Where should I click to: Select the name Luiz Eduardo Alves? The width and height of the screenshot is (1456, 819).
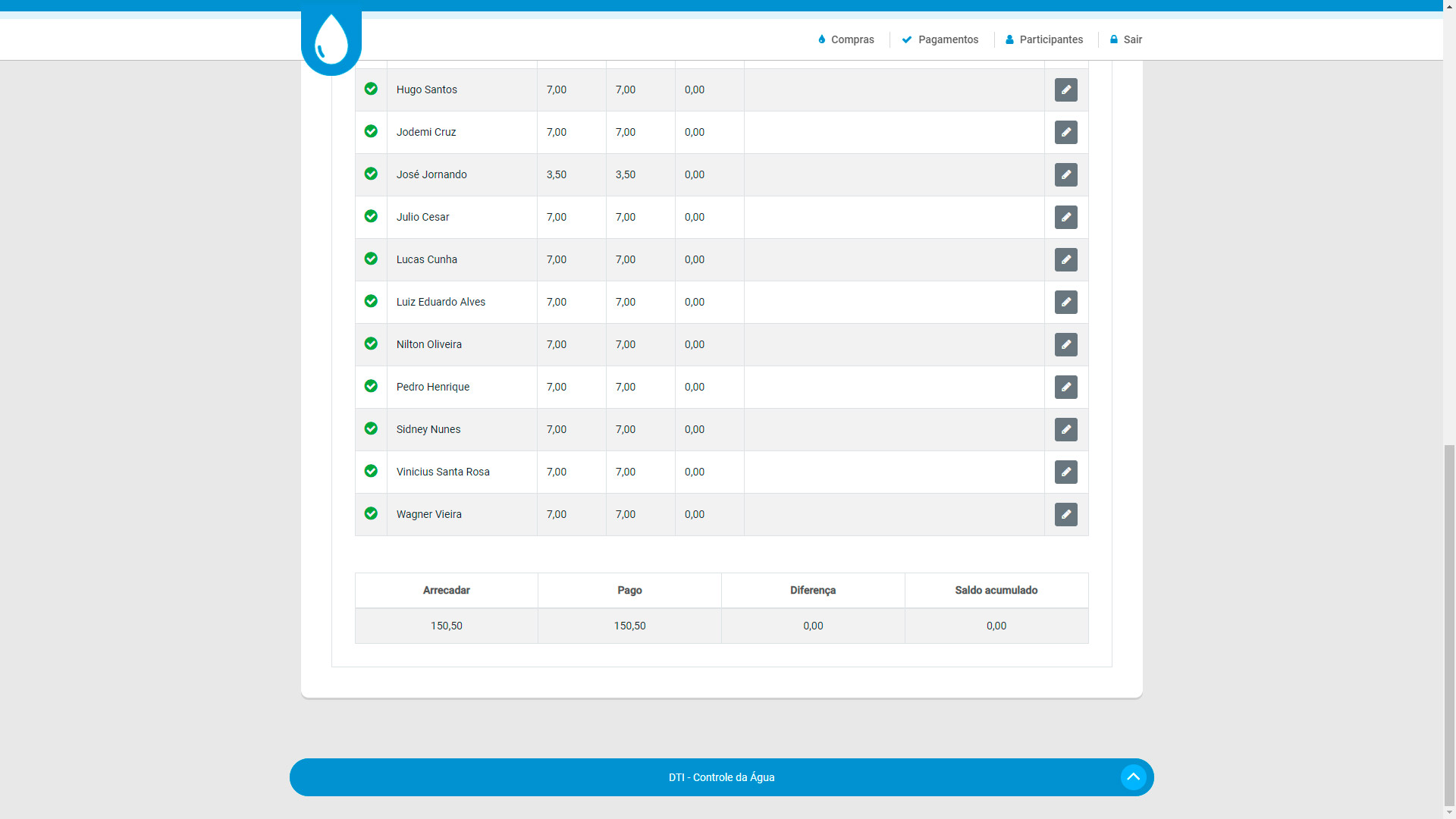(x=441, y=302)
